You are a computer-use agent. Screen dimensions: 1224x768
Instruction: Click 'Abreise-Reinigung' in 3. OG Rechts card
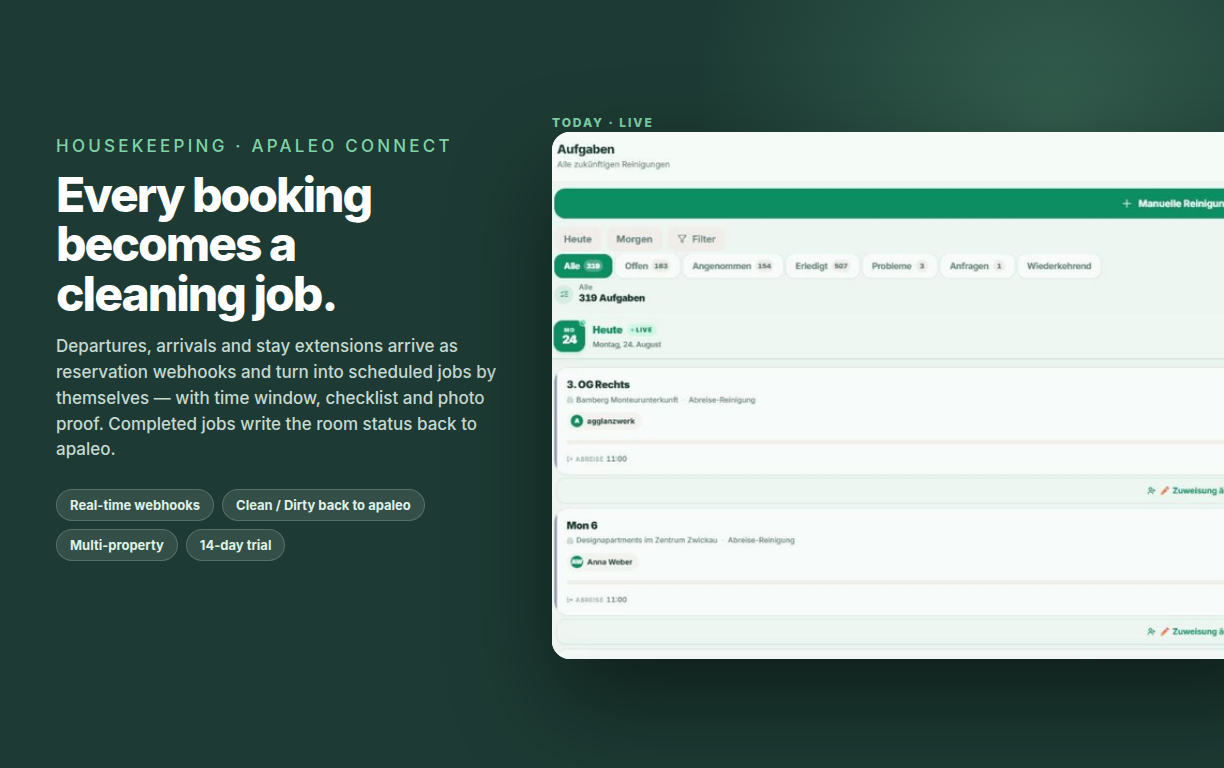[722, 400]
